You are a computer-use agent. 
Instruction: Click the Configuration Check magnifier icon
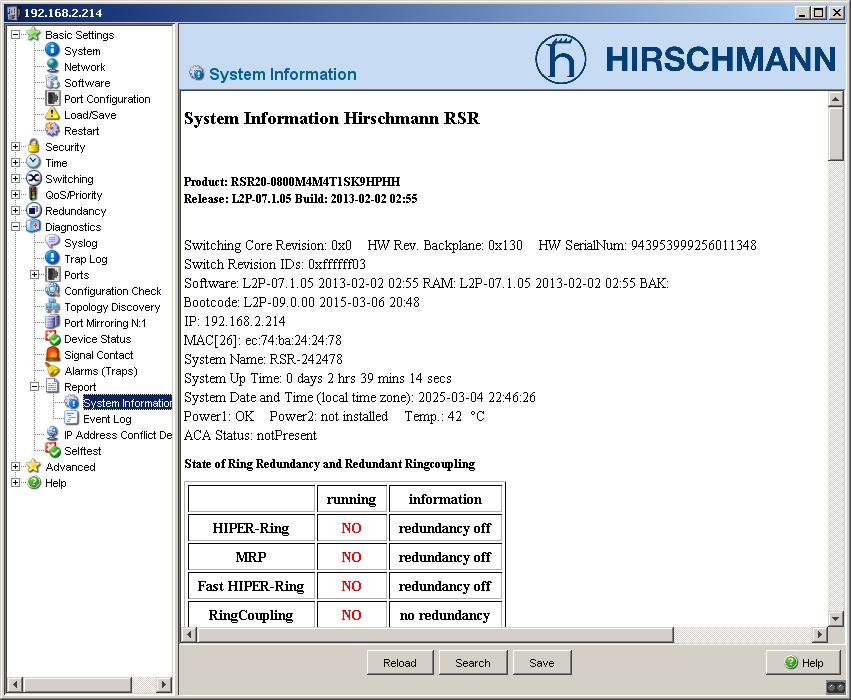[53, 290]
